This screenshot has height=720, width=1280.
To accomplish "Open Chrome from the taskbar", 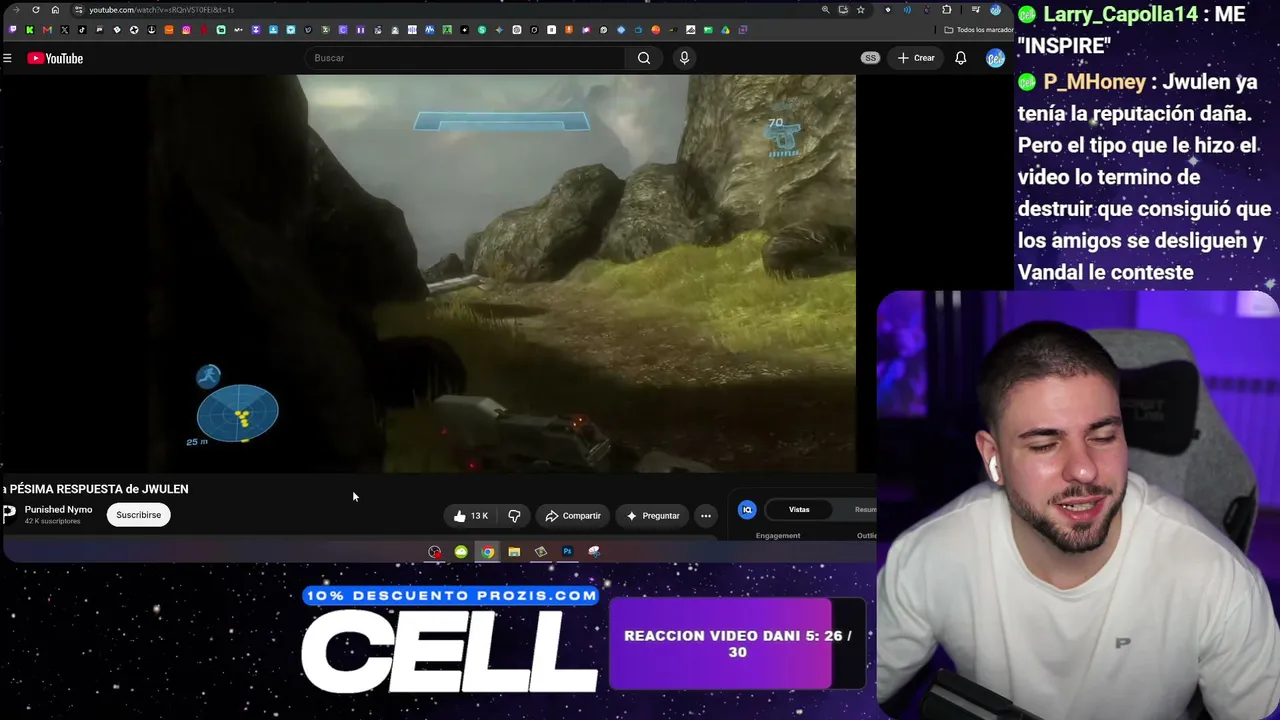I will tap(487, 552).
